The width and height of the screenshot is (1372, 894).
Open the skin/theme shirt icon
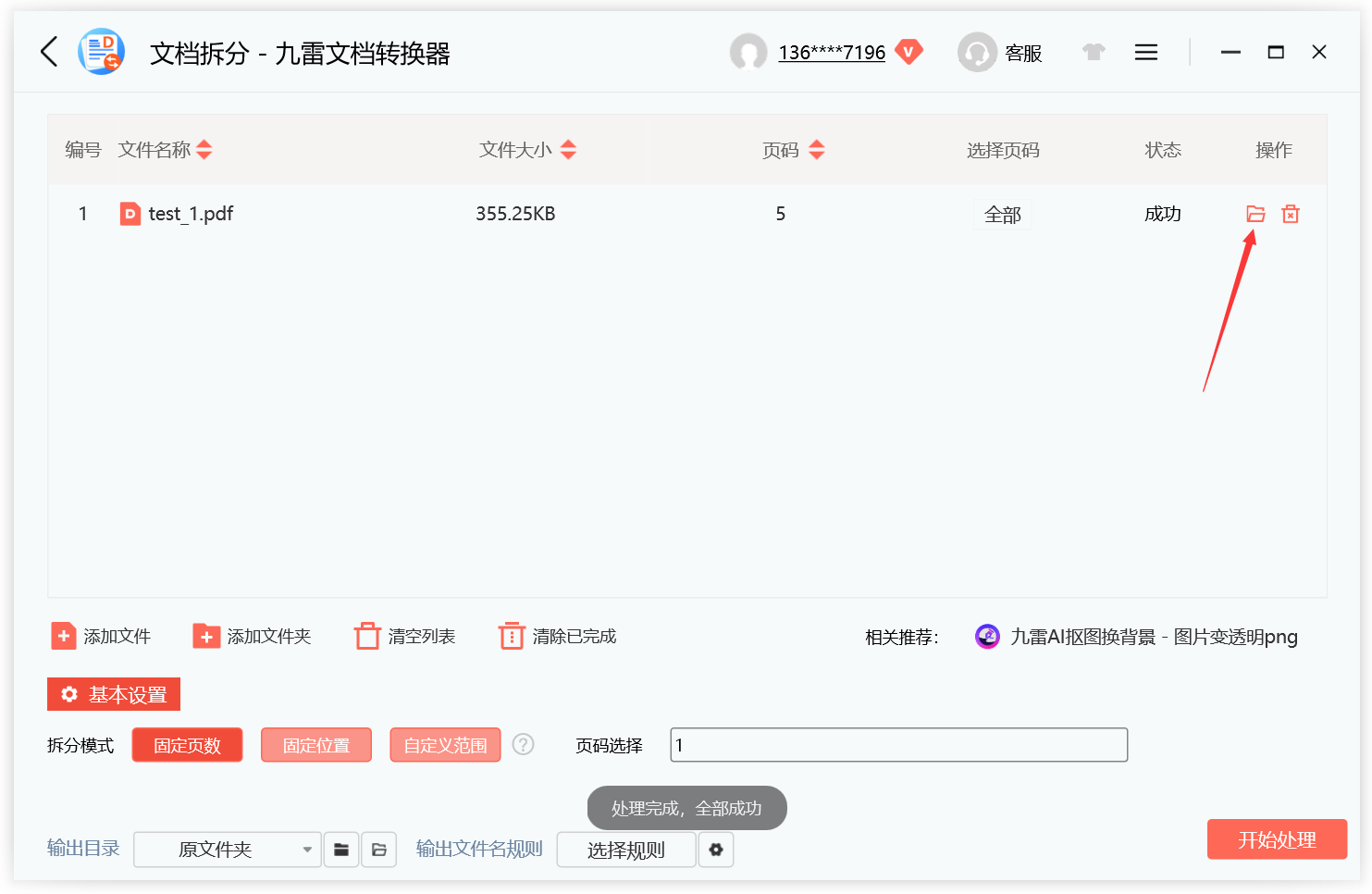pyautogui.click(x=1094, y=53)
